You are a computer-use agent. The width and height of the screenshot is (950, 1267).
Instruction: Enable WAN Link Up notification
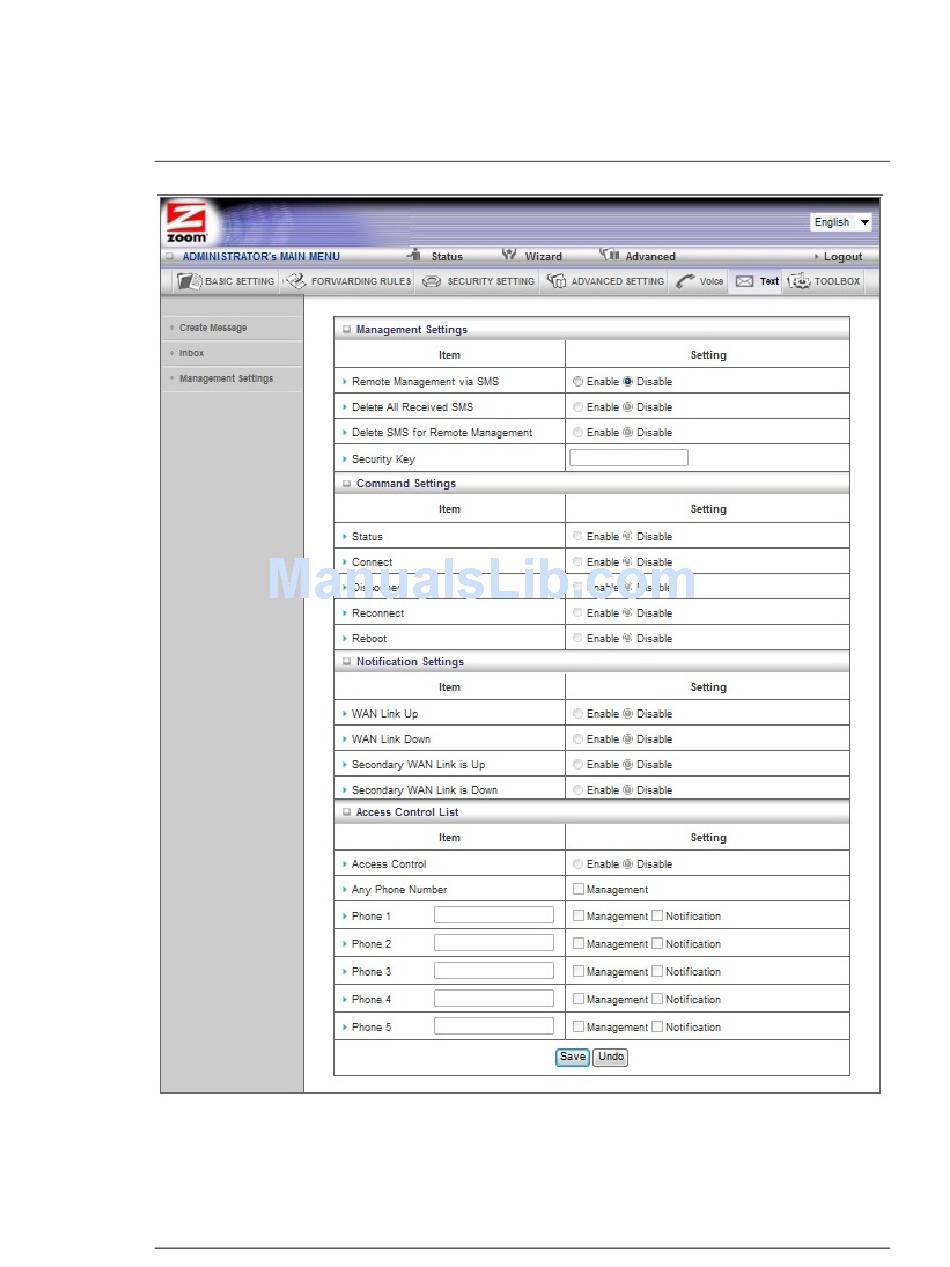pyautogui.click(x=578, y=714)
